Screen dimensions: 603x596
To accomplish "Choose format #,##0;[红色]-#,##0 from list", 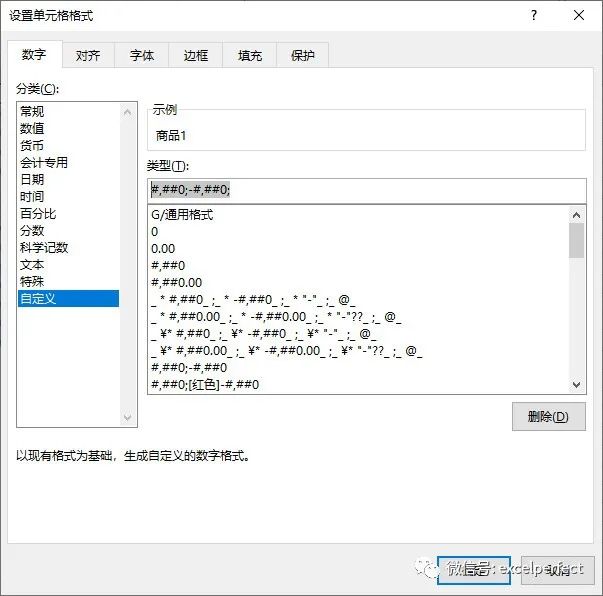I will [358, 385].
